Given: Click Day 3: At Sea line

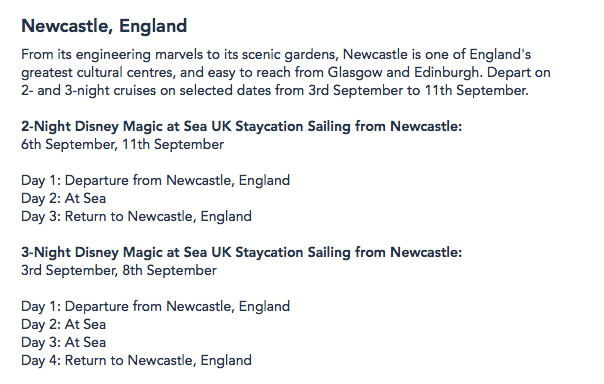Looking at the screenshot, I should (x=64, y=342).
